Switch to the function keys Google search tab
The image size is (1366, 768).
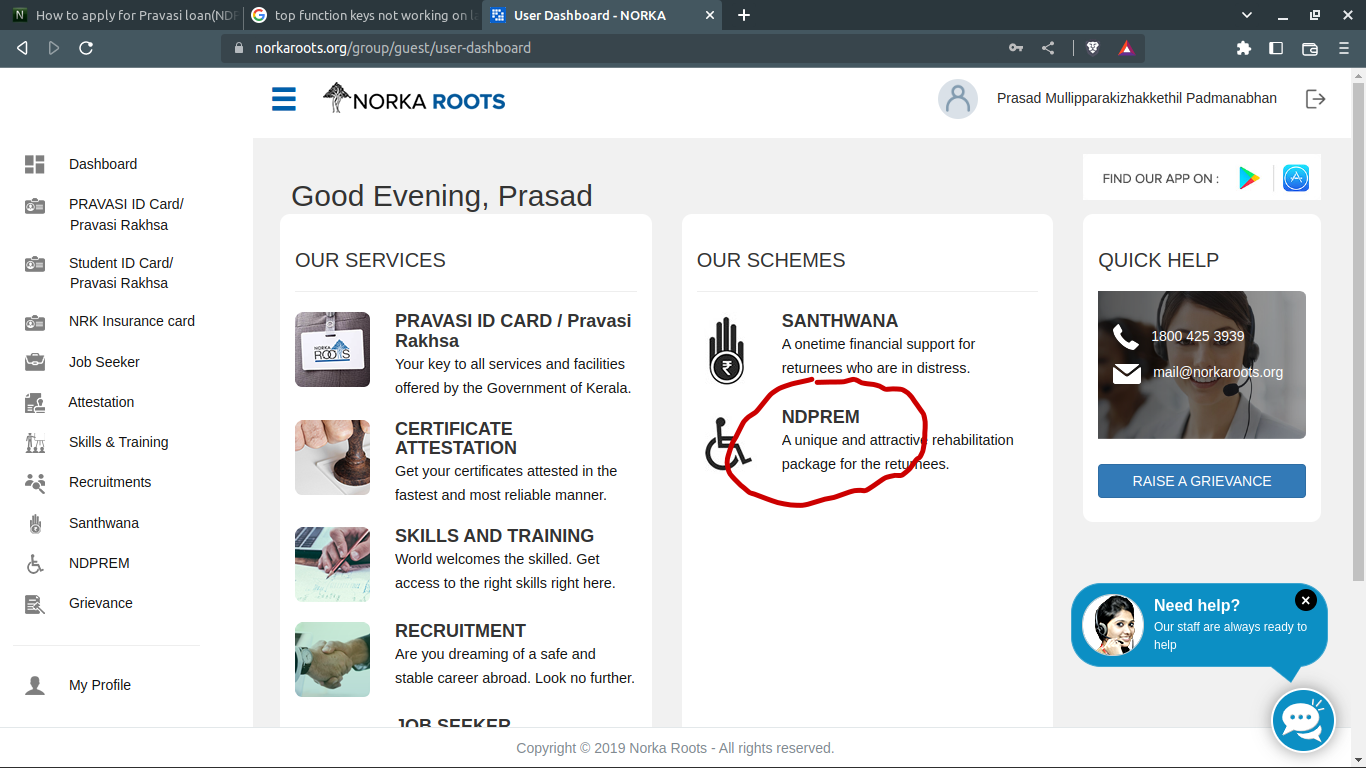pyautogui.click(x=361, y=15)
